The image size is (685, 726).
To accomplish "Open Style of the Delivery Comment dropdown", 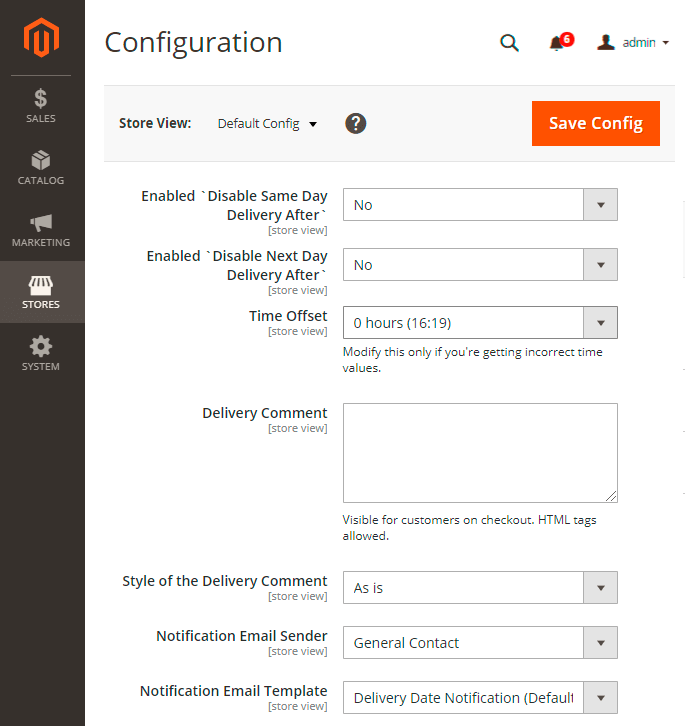I will [480, 588].
